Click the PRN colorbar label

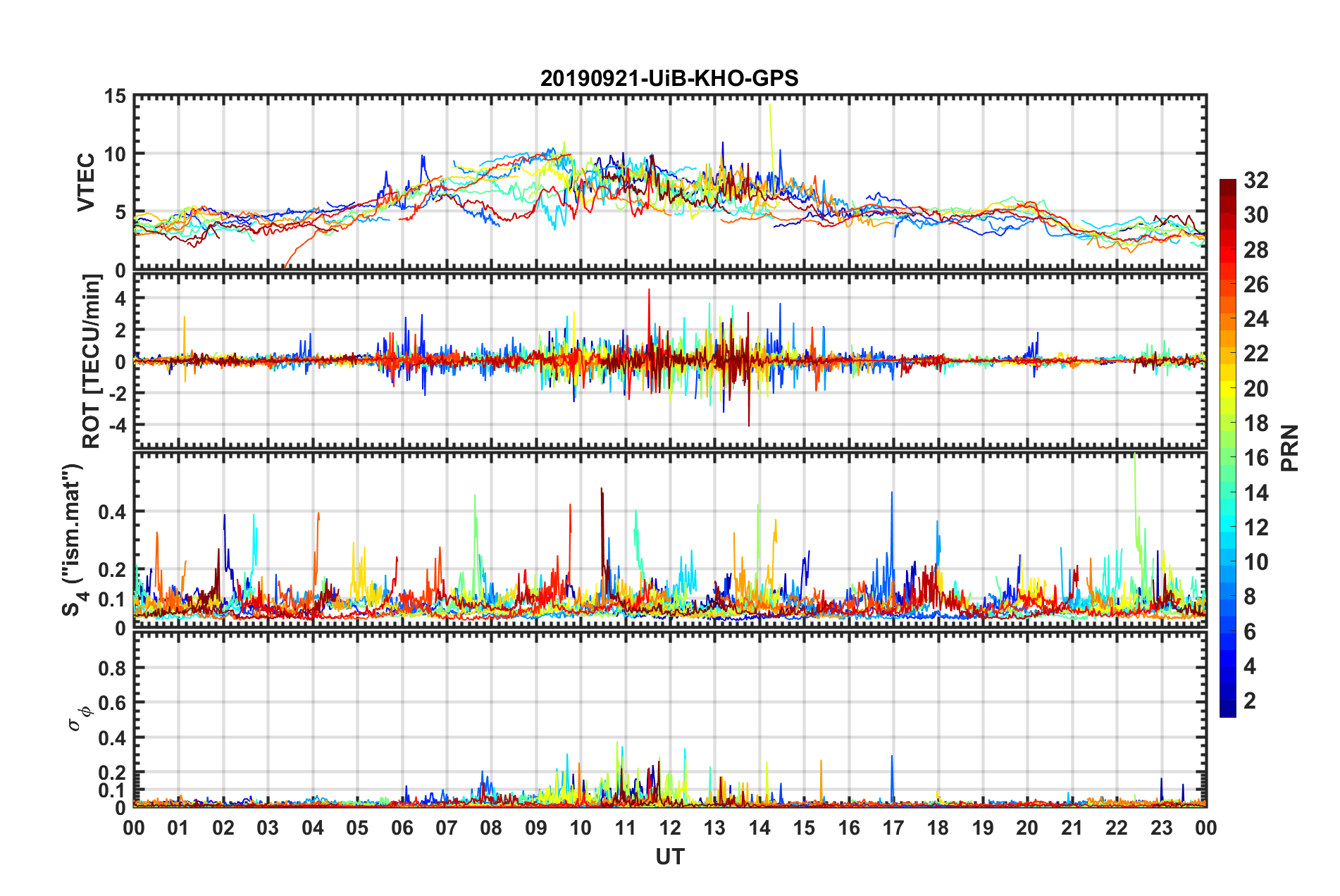pyautogui.click(x=1290, y=448)
